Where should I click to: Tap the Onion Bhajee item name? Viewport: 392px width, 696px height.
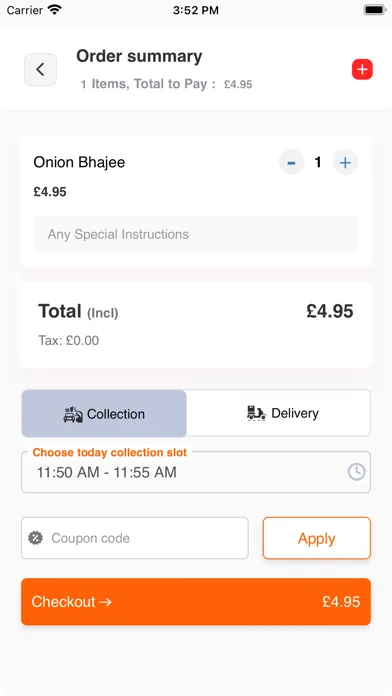pyautogui.click(x=79, y=162)
